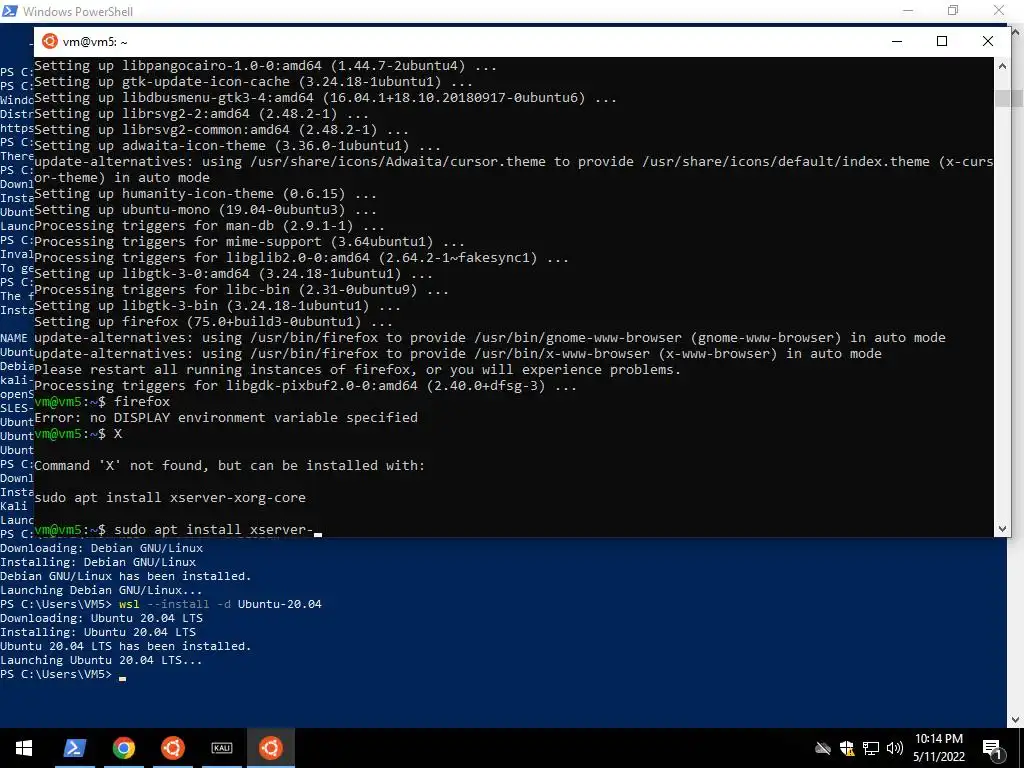Open the OneDrive cloud tray icon

pyautogui.click(x=823, y=748)
